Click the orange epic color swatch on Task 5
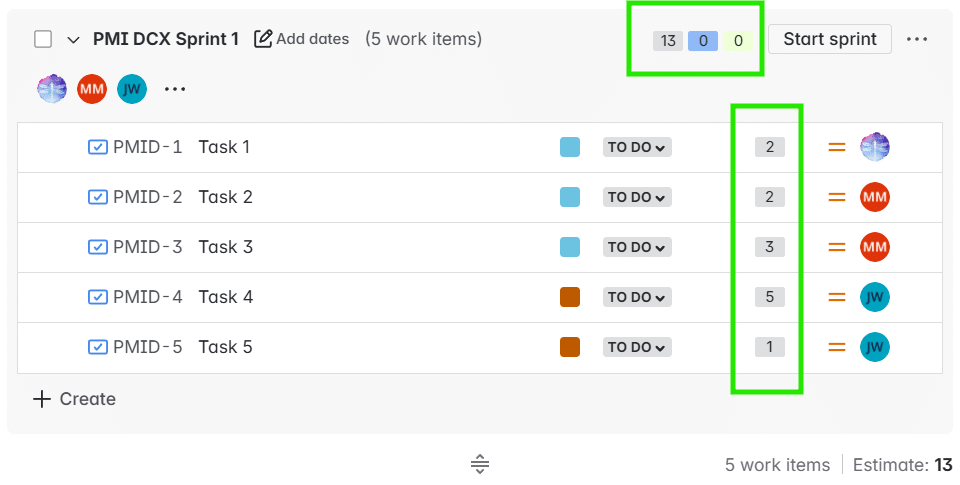The width and height of the screenshot is (960, 485). [x=570, y=347]
